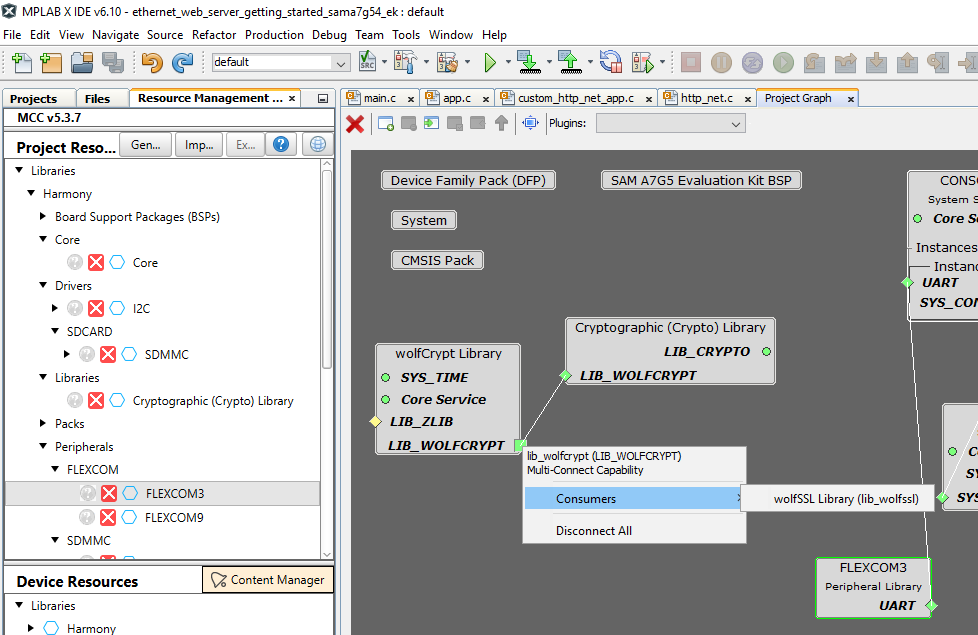Select SAM A7G5 Evaluation Kit BSP node

[x=701, y=180]
